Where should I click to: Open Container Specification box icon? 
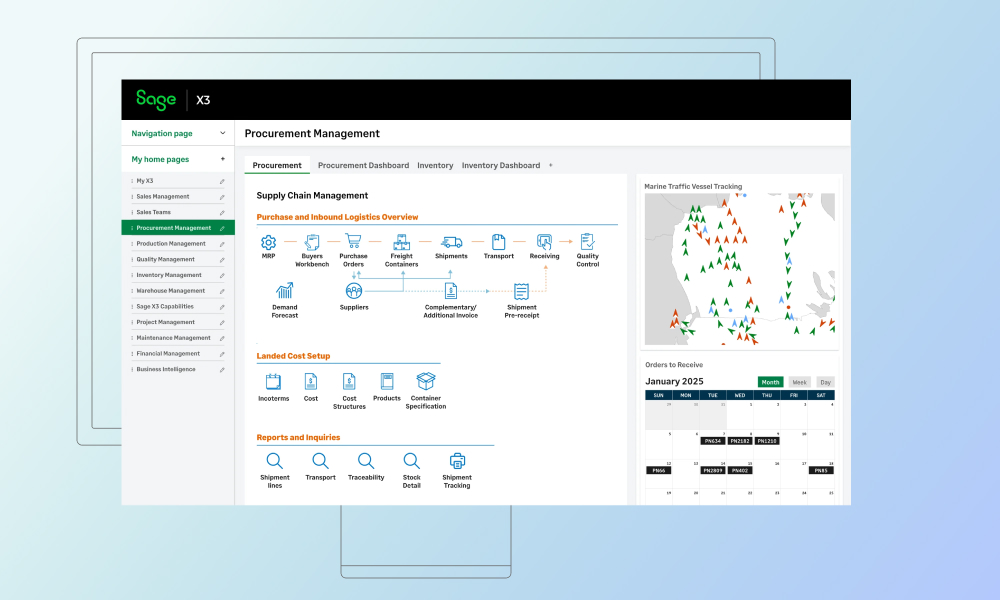point(426,381)
